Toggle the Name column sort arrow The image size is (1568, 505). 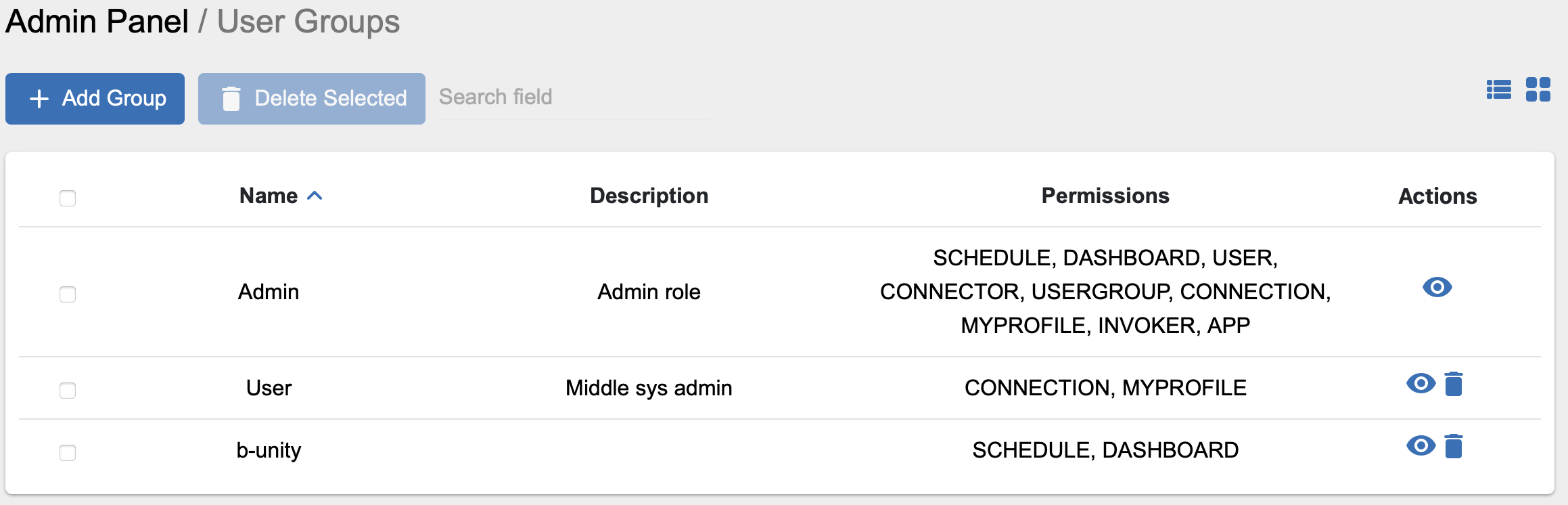pyautogui.click(x=315, y=196)
